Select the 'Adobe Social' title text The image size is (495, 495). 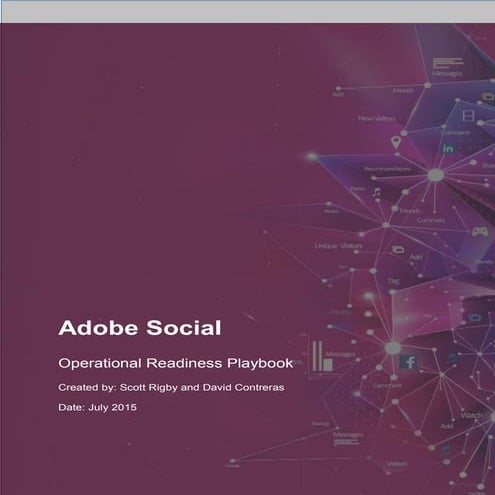pyautogui.click(x=140, y=328)
